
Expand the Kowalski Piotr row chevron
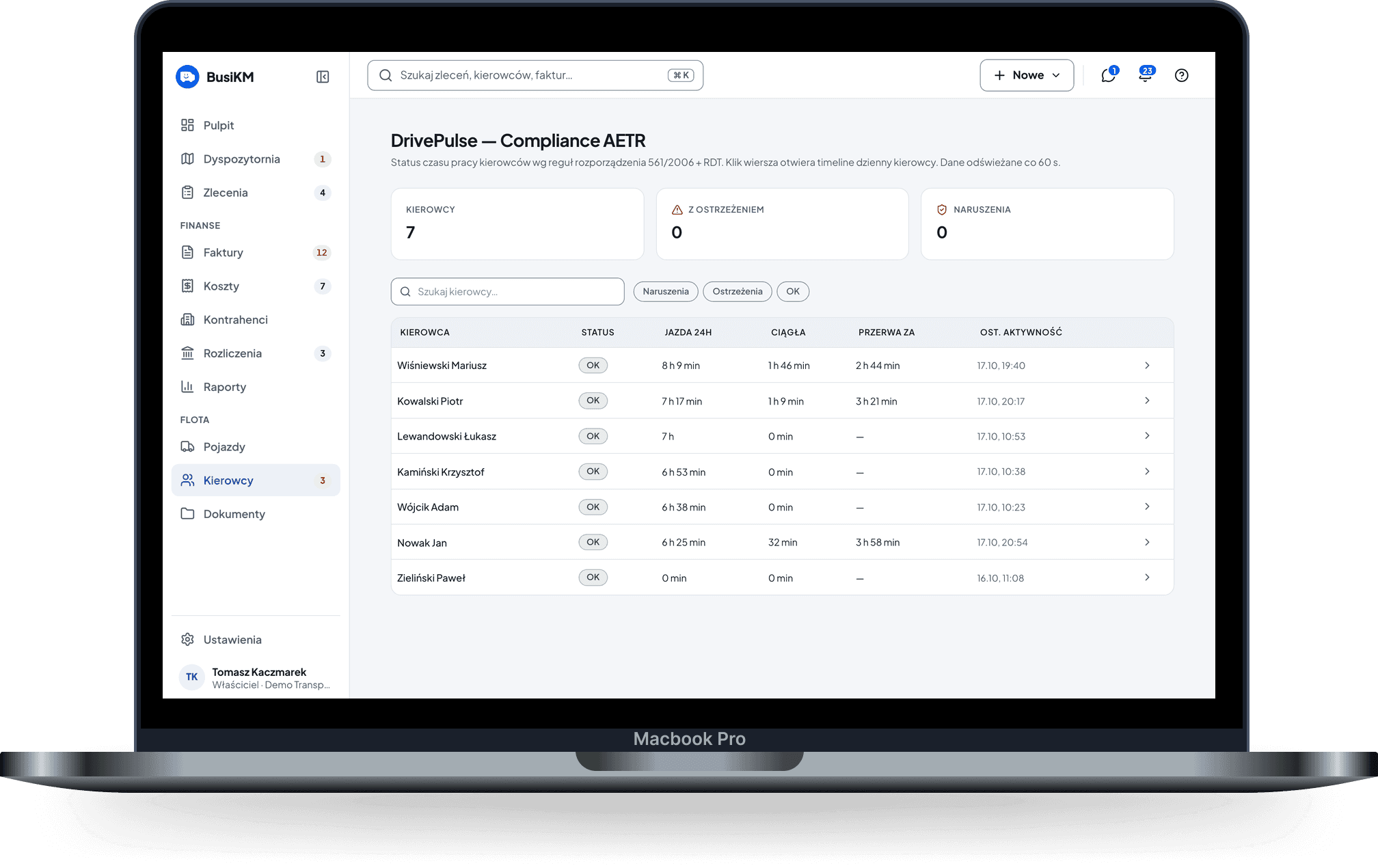pos(1147,401)
